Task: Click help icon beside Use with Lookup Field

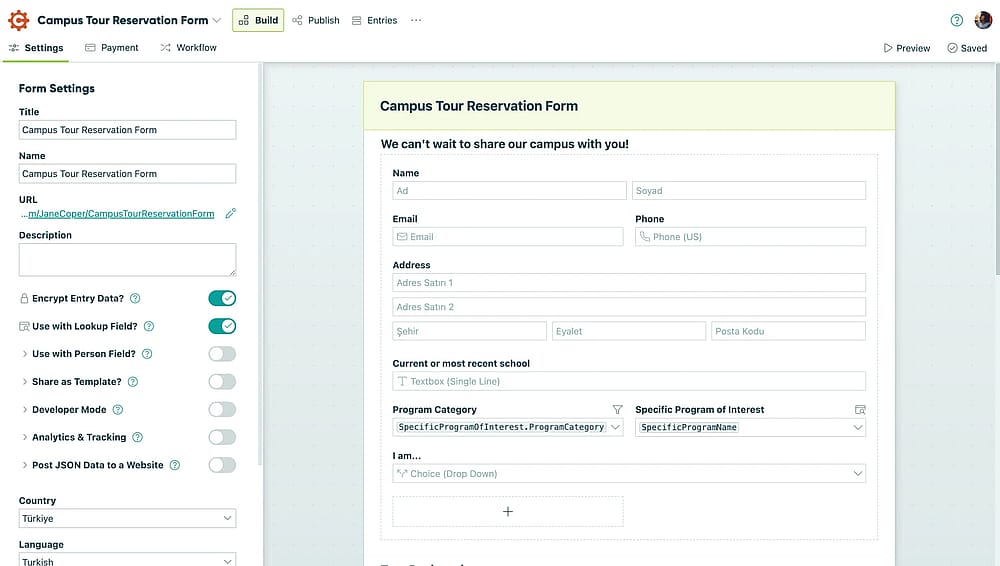Action: (149, 326)
